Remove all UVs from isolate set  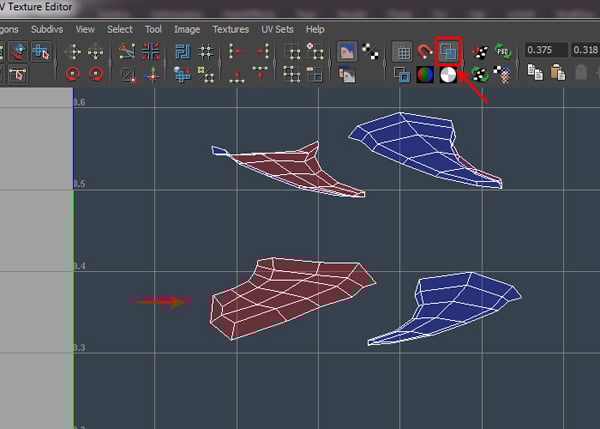pos(292,74)
